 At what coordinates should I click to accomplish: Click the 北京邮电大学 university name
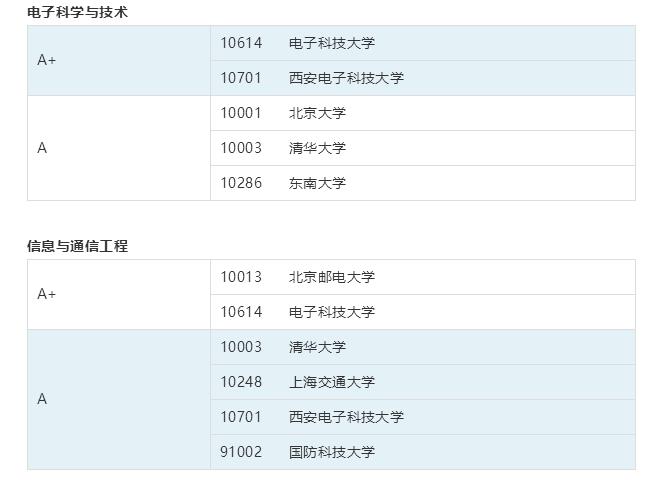coord(331,277)
